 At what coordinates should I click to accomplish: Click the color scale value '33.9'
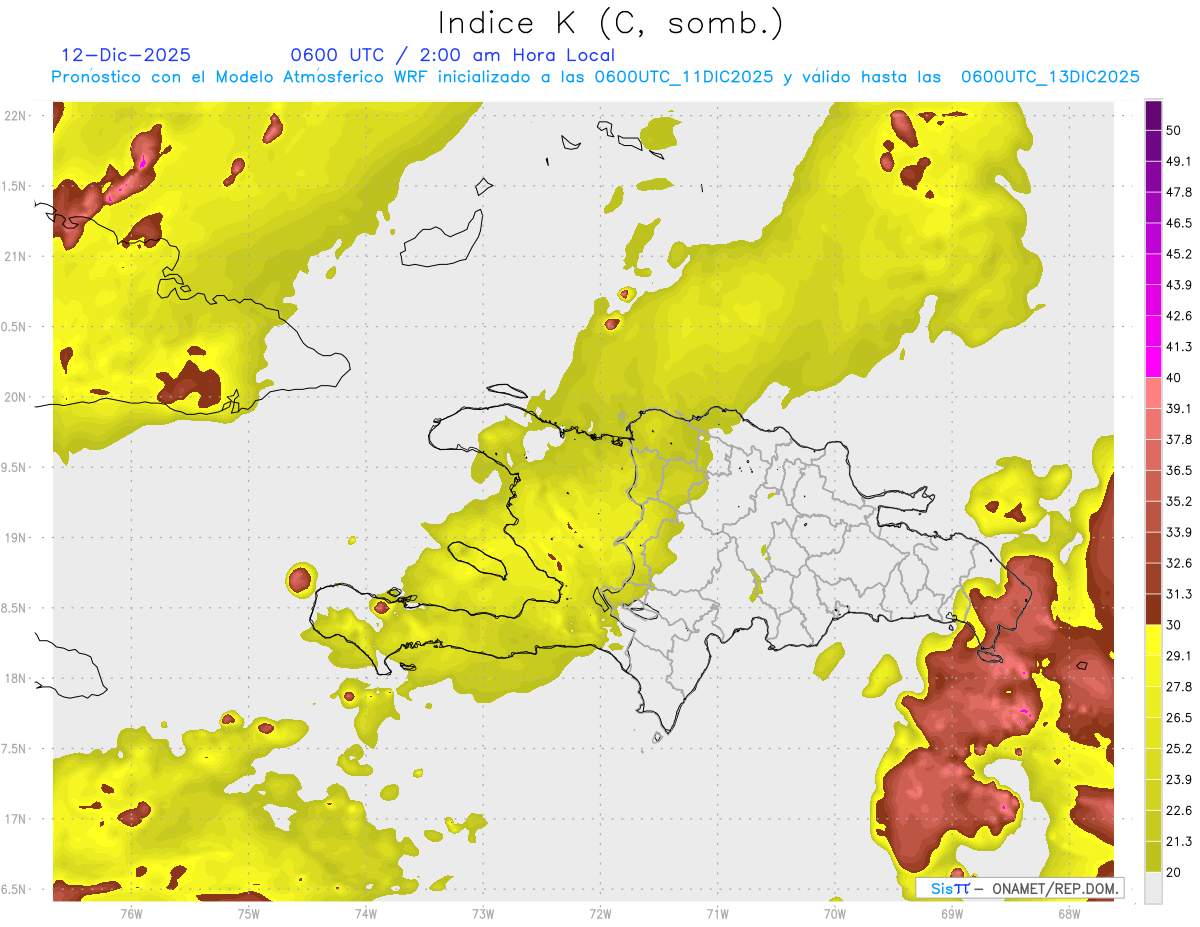[1179, 532]
